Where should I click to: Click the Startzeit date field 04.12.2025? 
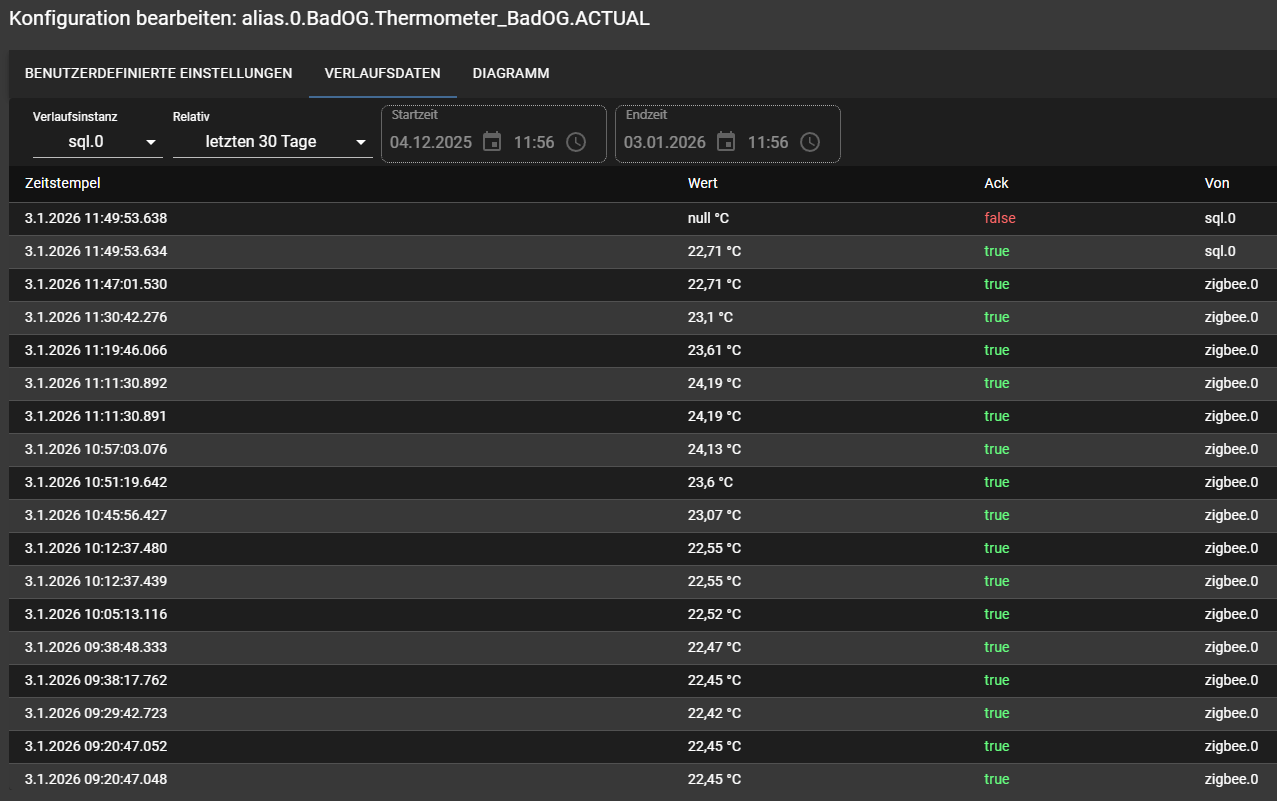(431, 142)
